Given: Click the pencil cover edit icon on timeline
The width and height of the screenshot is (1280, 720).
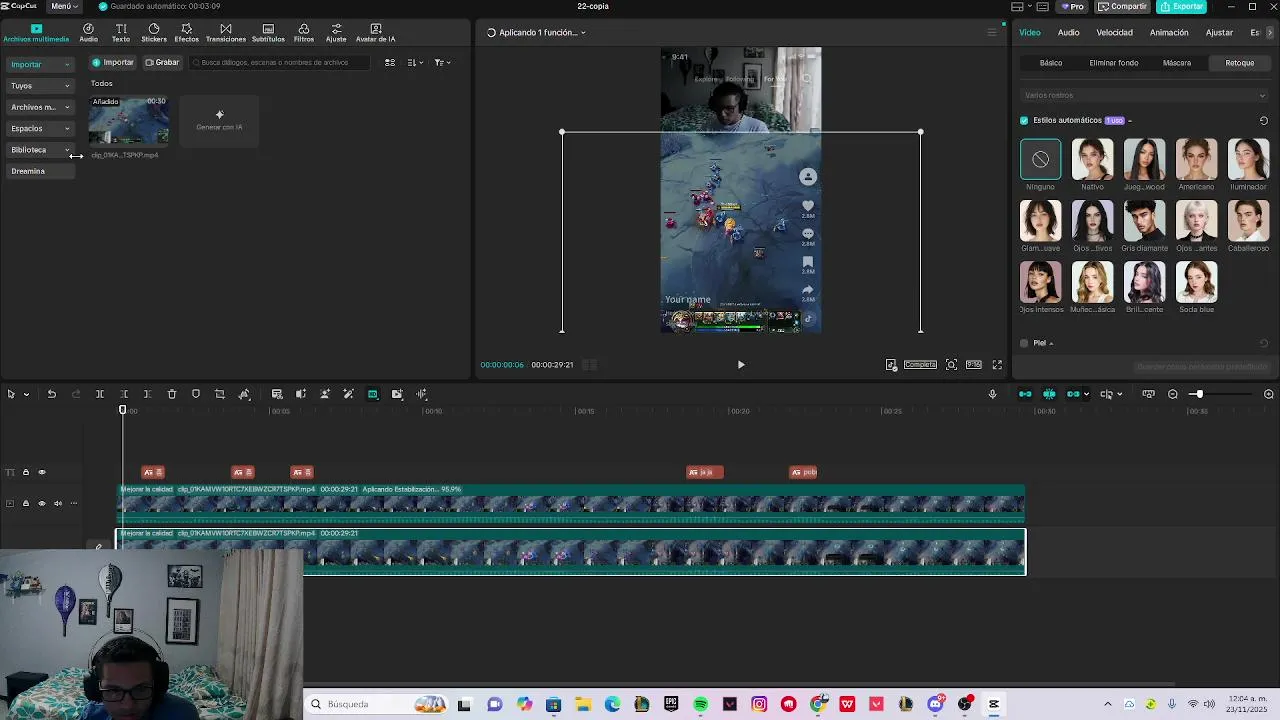Looking at the screenshot, I should pos(98,547).
